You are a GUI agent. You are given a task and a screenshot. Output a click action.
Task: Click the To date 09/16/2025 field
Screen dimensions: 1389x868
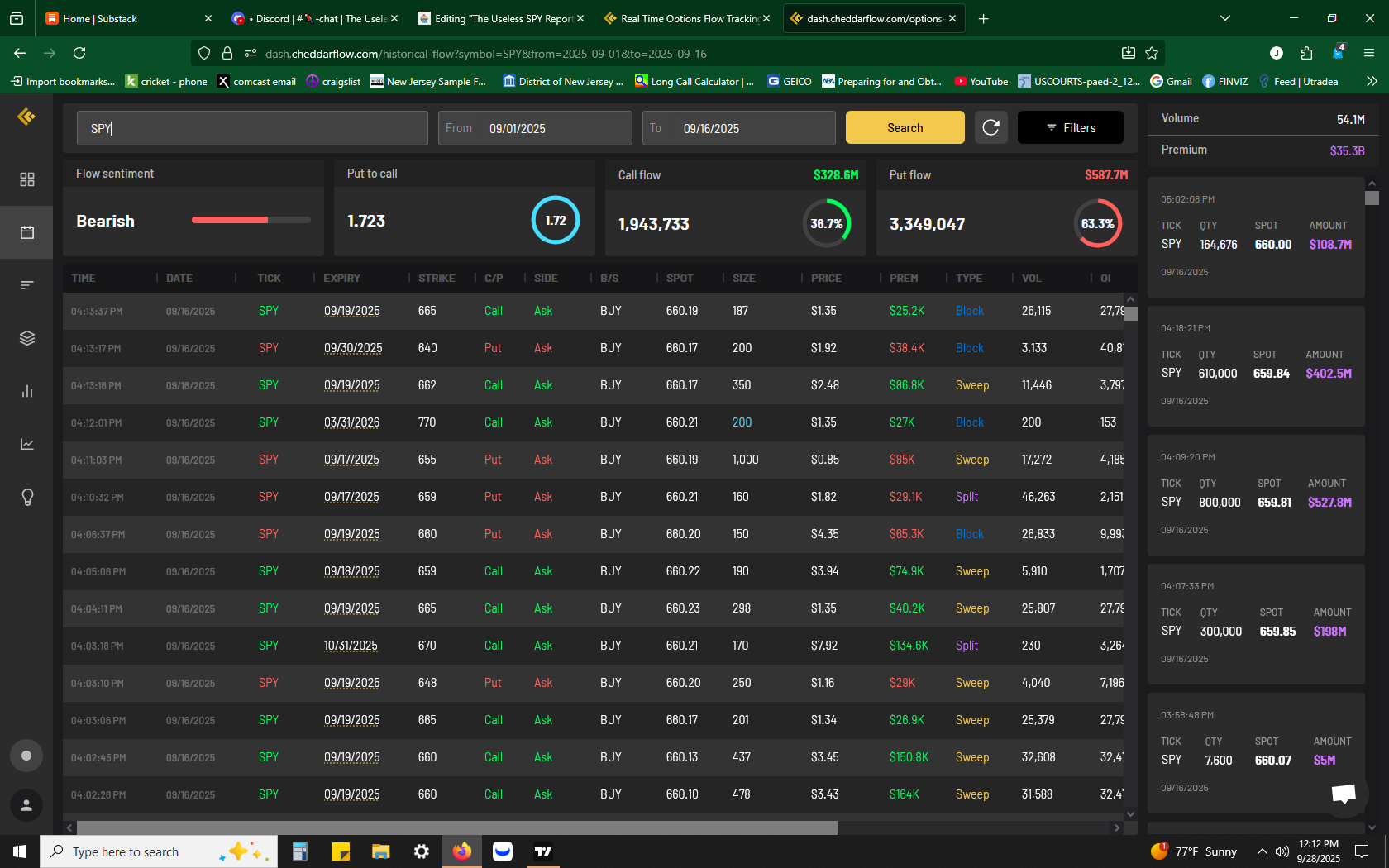click(739, 128)
